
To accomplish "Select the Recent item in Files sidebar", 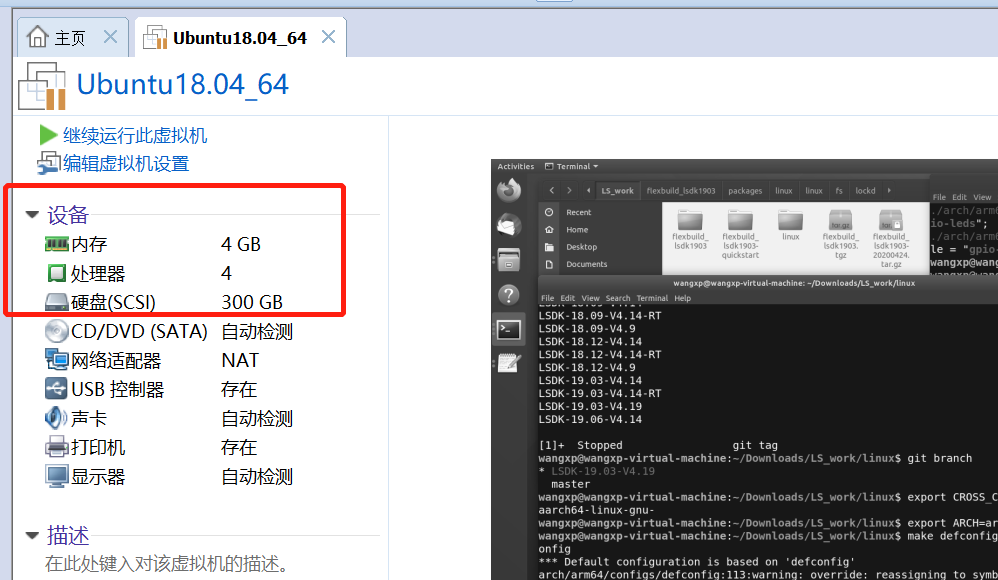I will pyautogui.click(x=578, y=212).
